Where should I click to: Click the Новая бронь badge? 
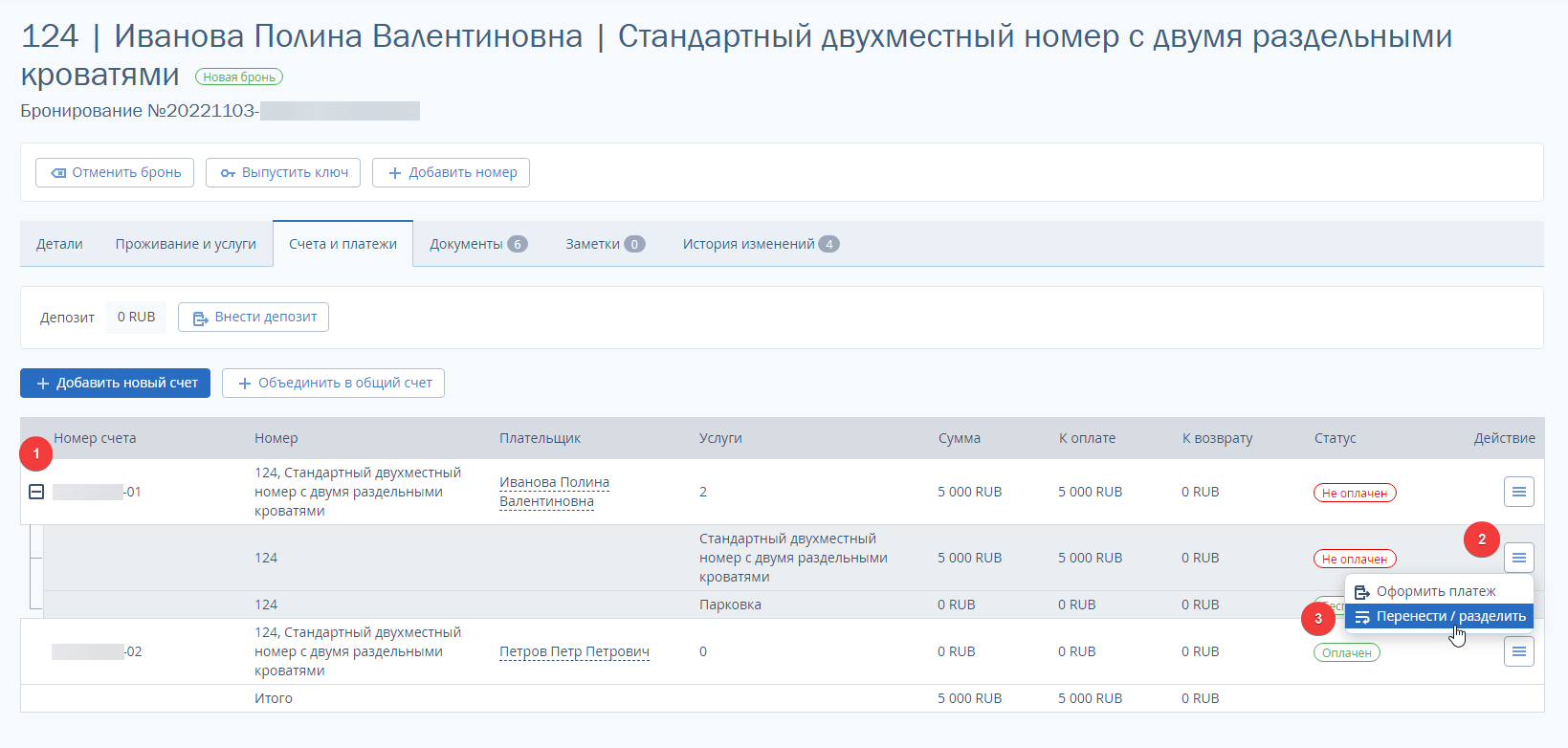239,77
